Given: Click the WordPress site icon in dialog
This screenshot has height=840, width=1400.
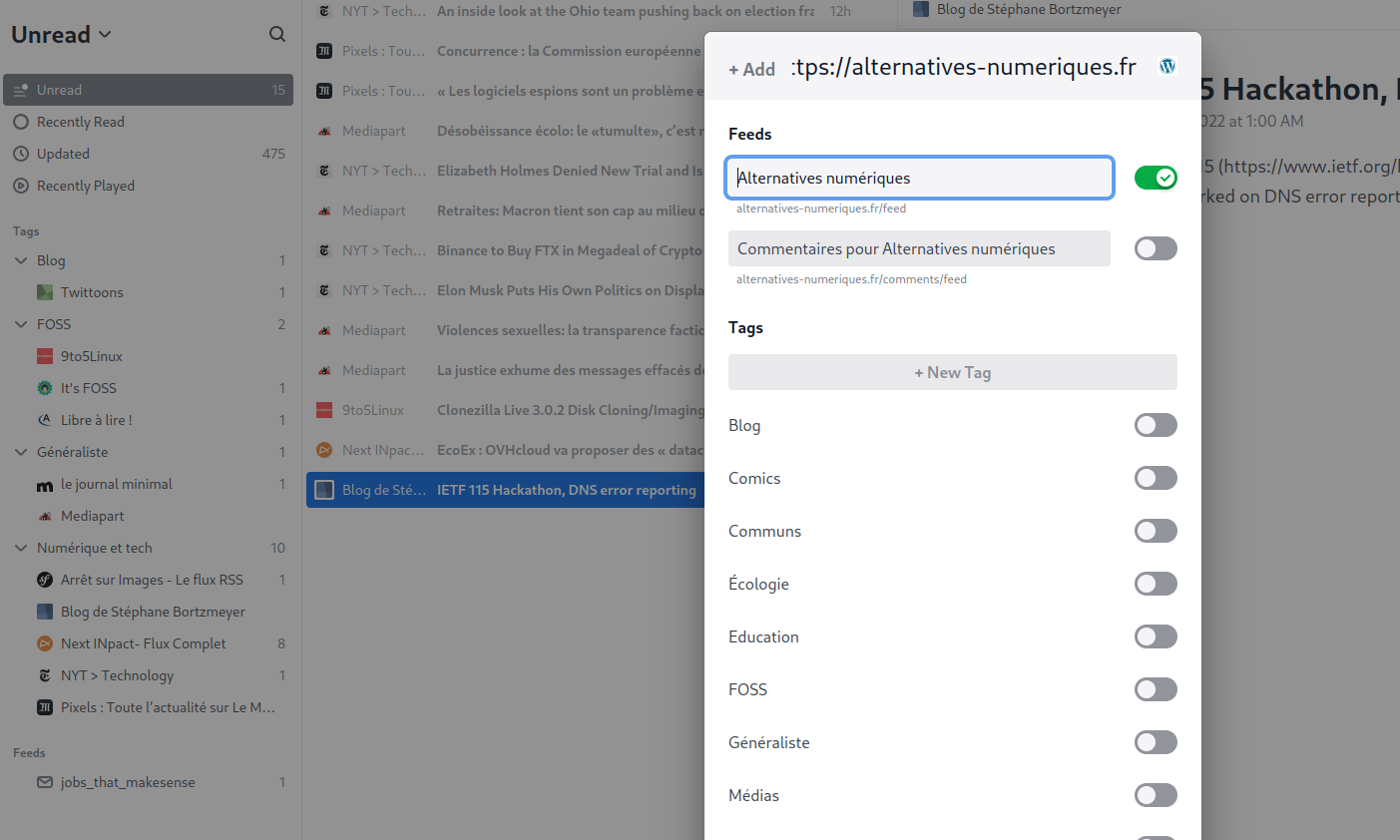Looking at the screenshot, I should click(x=1167, y=67).
